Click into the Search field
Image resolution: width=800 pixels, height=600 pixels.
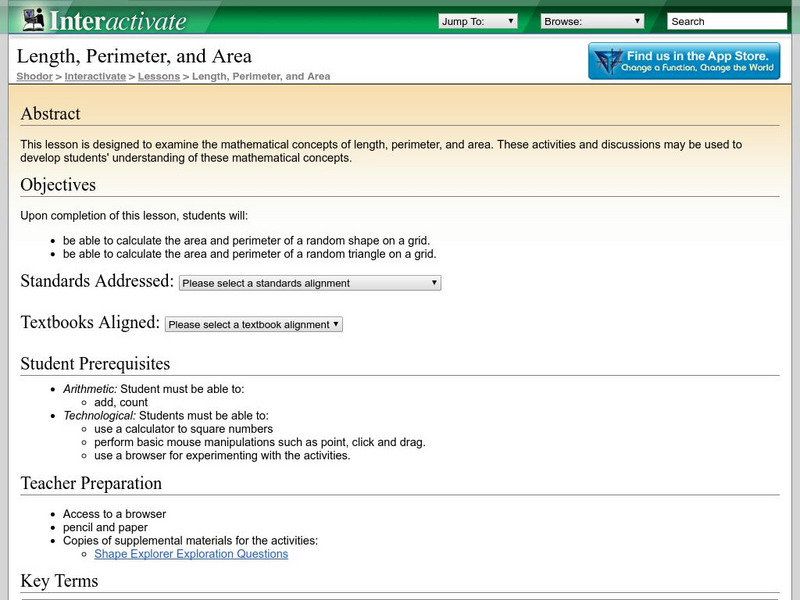pyautogui.click(x=727, y=21)
